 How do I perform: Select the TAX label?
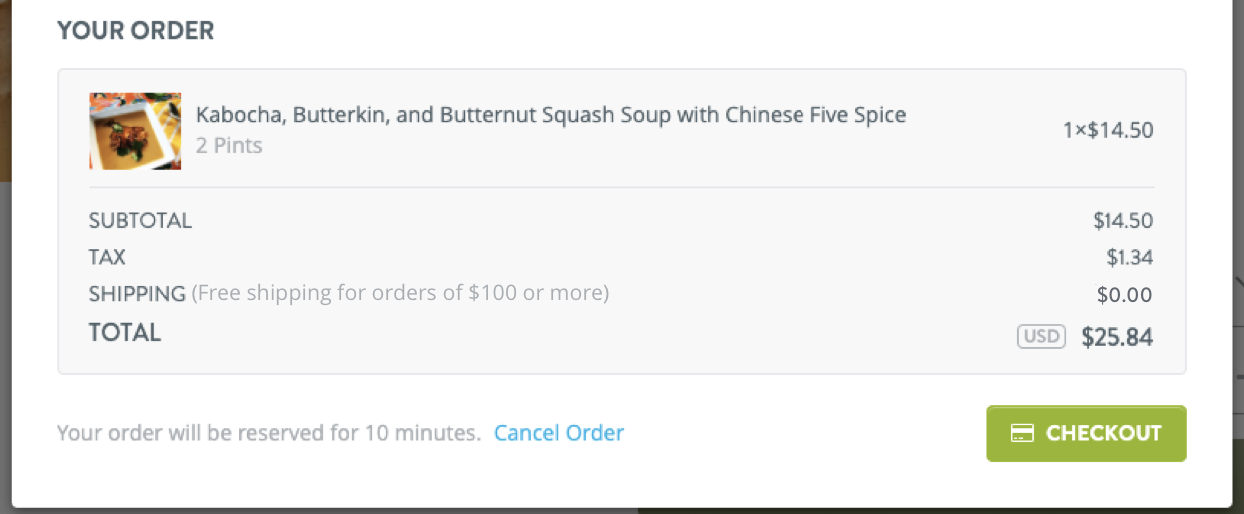107,257
